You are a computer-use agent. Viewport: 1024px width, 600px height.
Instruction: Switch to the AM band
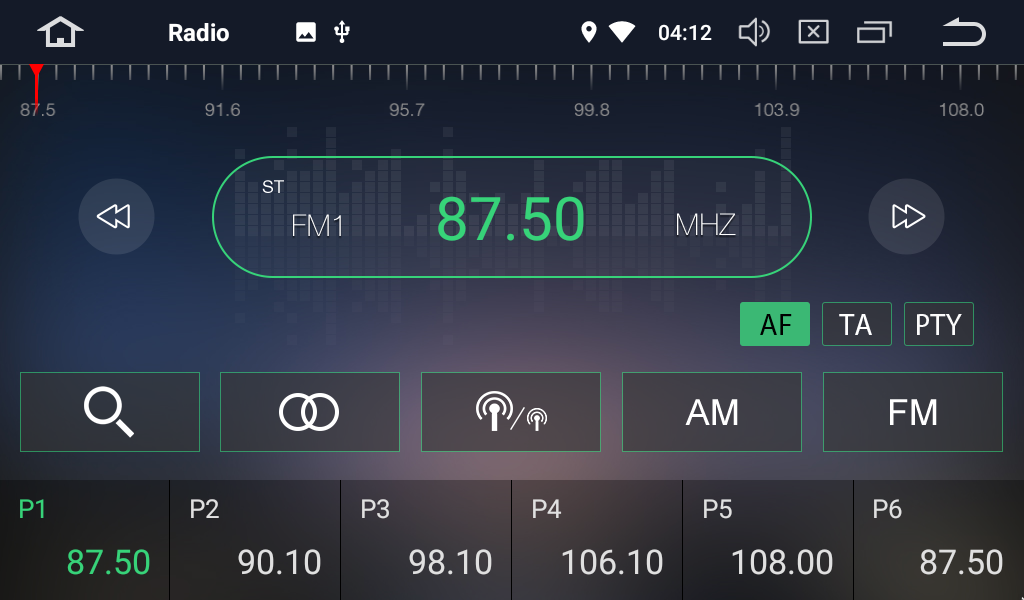[x=712, y=412]
